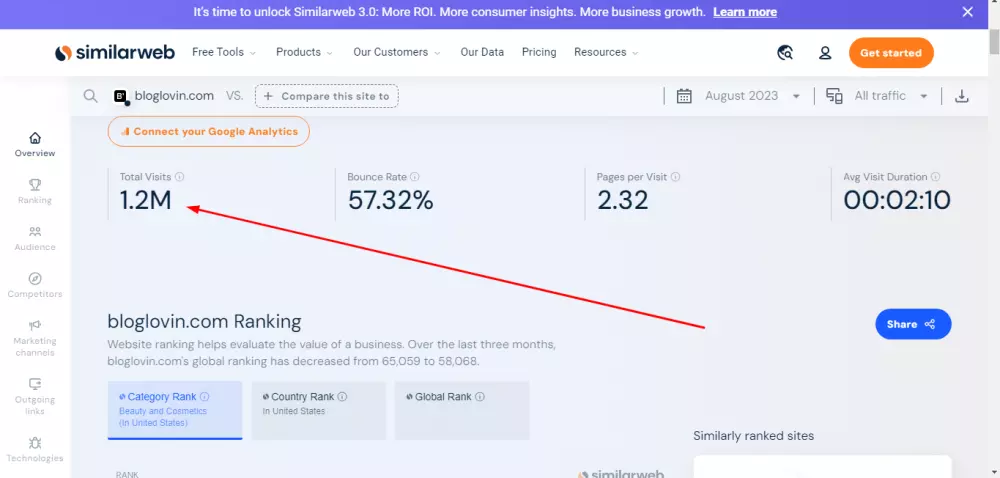Expand the Products menu
Viewport: 1000px width, 478px height.
point(304,52)
